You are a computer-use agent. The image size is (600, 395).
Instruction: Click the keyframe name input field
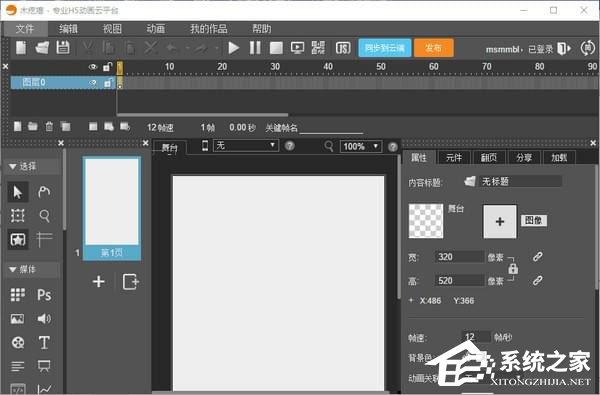tap(331, 128)
